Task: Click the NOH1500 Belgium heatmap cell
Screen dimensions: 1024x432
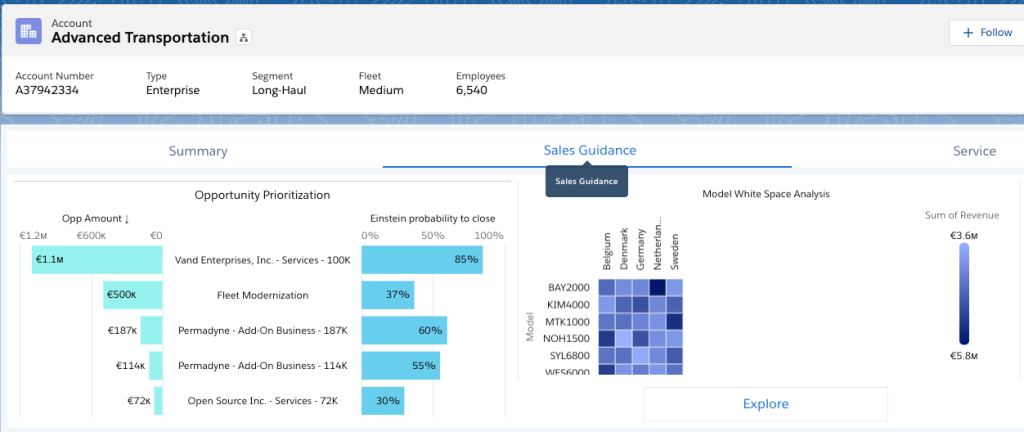Action: [607, 338]
